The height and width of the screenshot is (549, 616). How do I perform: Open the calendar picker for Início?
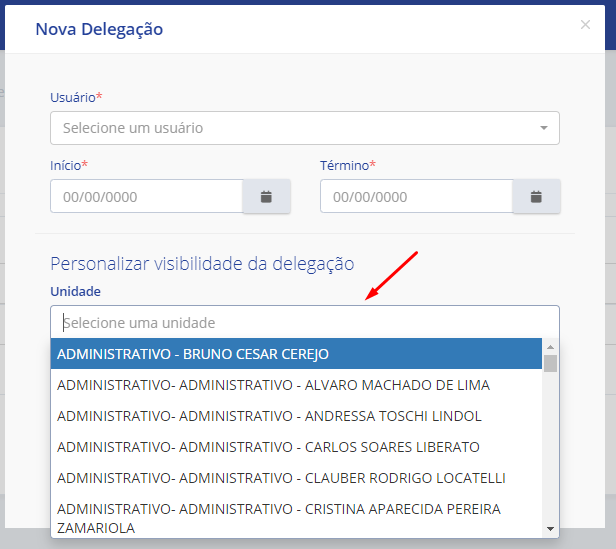266,197
